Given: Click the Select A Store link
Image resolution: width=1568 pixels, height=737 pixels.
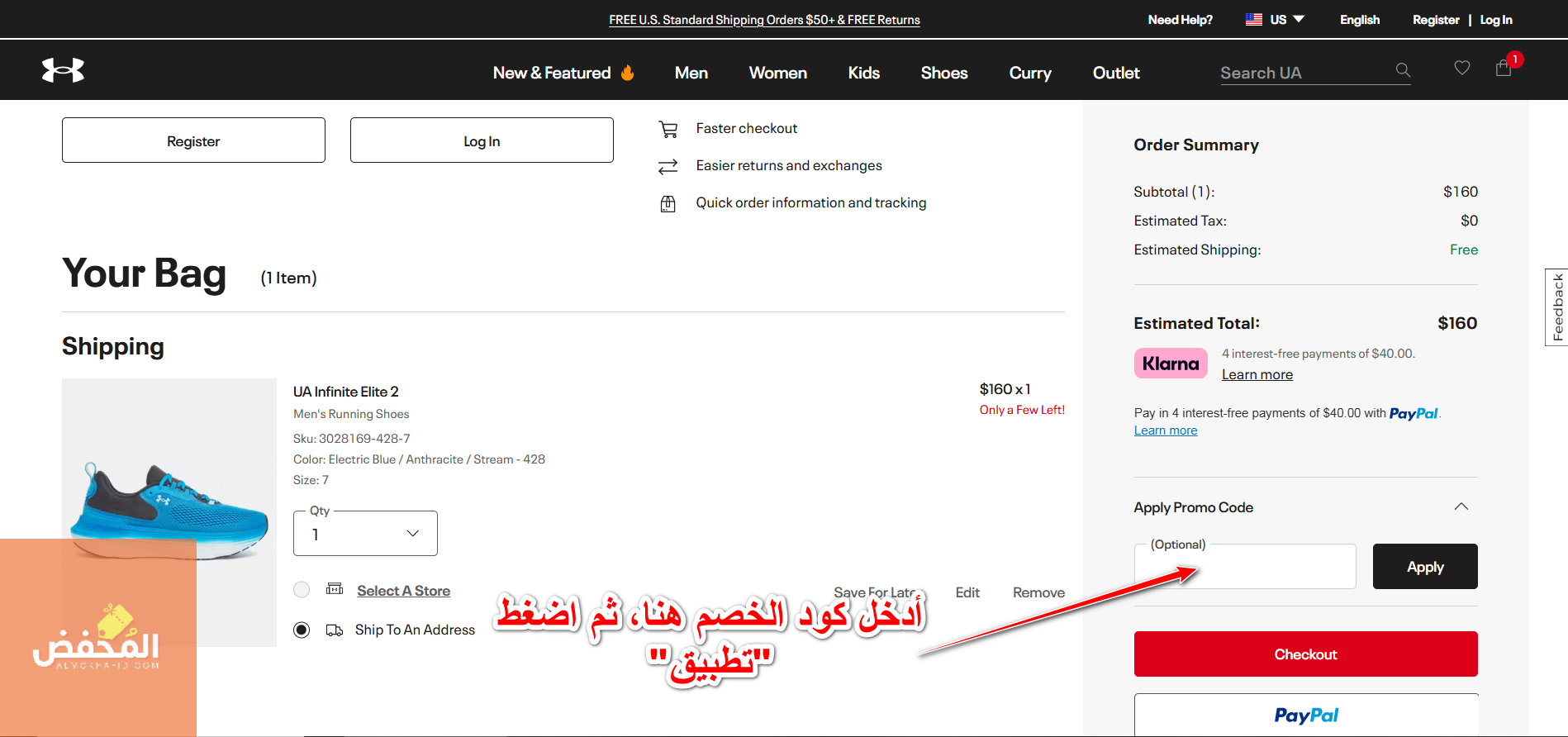Looking at the screenshot, I should pos(403,591).
